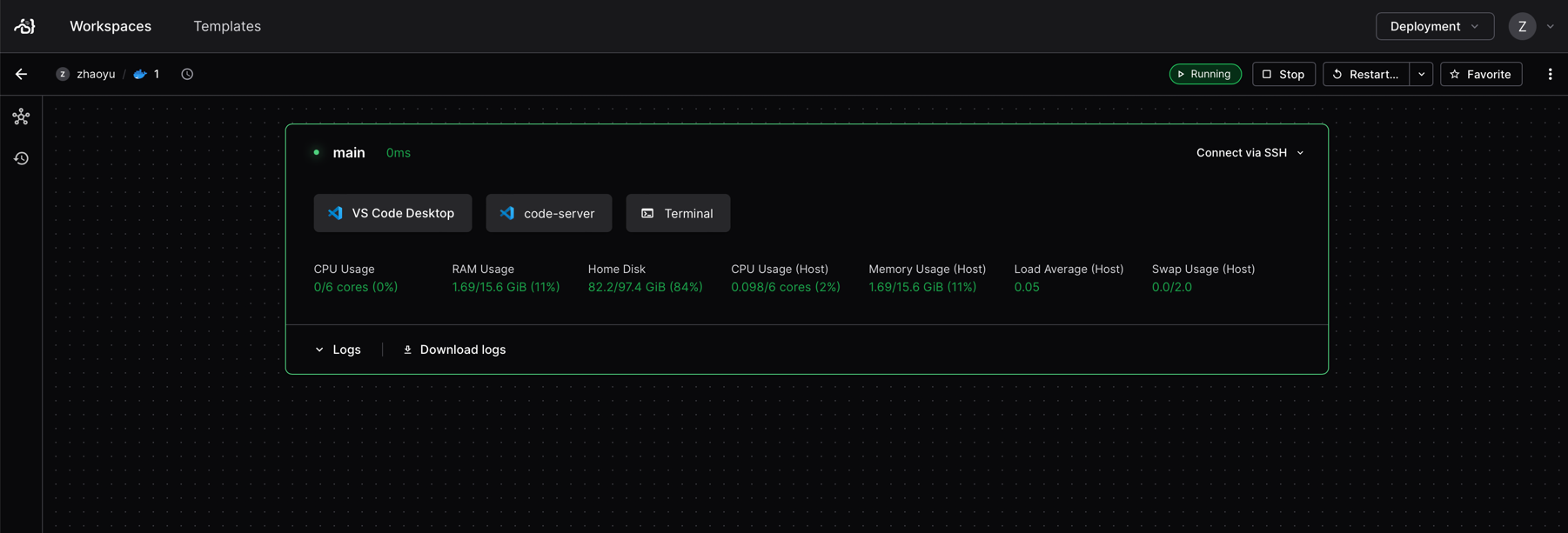Screen dimensions: 1568x533
Task: Mark workspace as Favorite
Action: point(1480,75)
